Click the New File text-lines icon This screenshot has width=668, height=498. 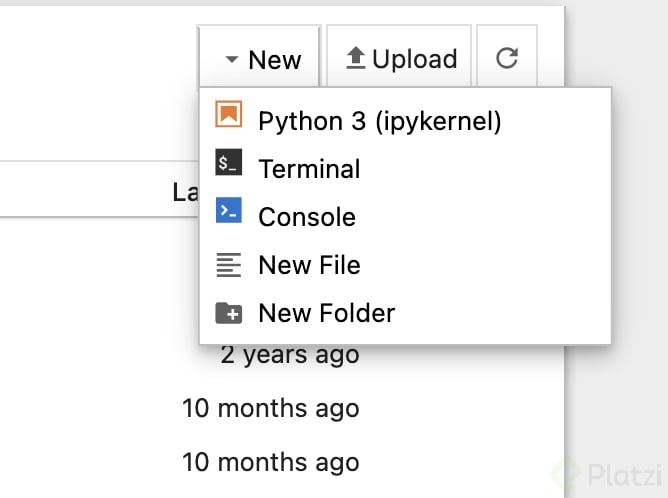[229, 265]
